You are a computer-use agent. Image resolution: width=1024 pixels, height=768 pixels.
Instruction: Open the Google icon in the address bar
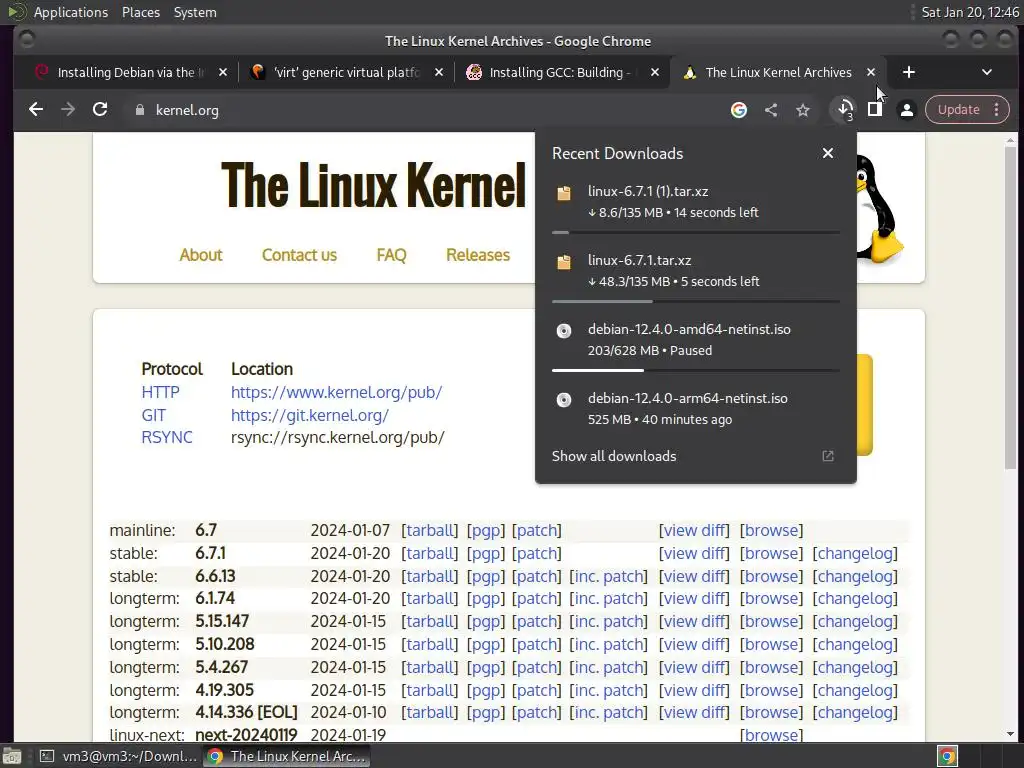click(739, 110)
